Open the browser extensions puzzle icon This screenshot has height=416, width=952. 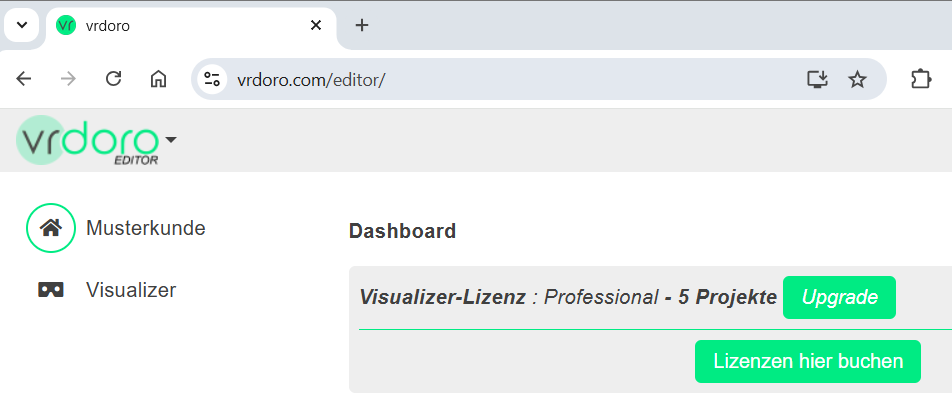[x=921, y=80]
